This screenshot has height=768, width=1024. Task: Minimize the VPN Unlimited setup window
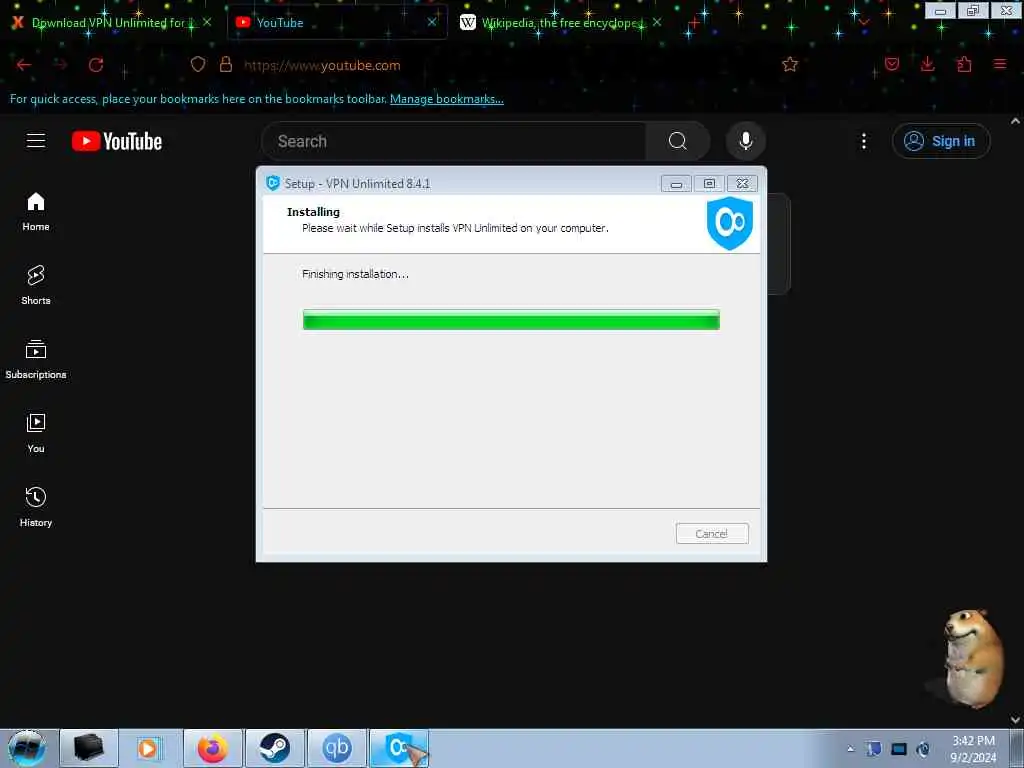click(x=676, y=184)
